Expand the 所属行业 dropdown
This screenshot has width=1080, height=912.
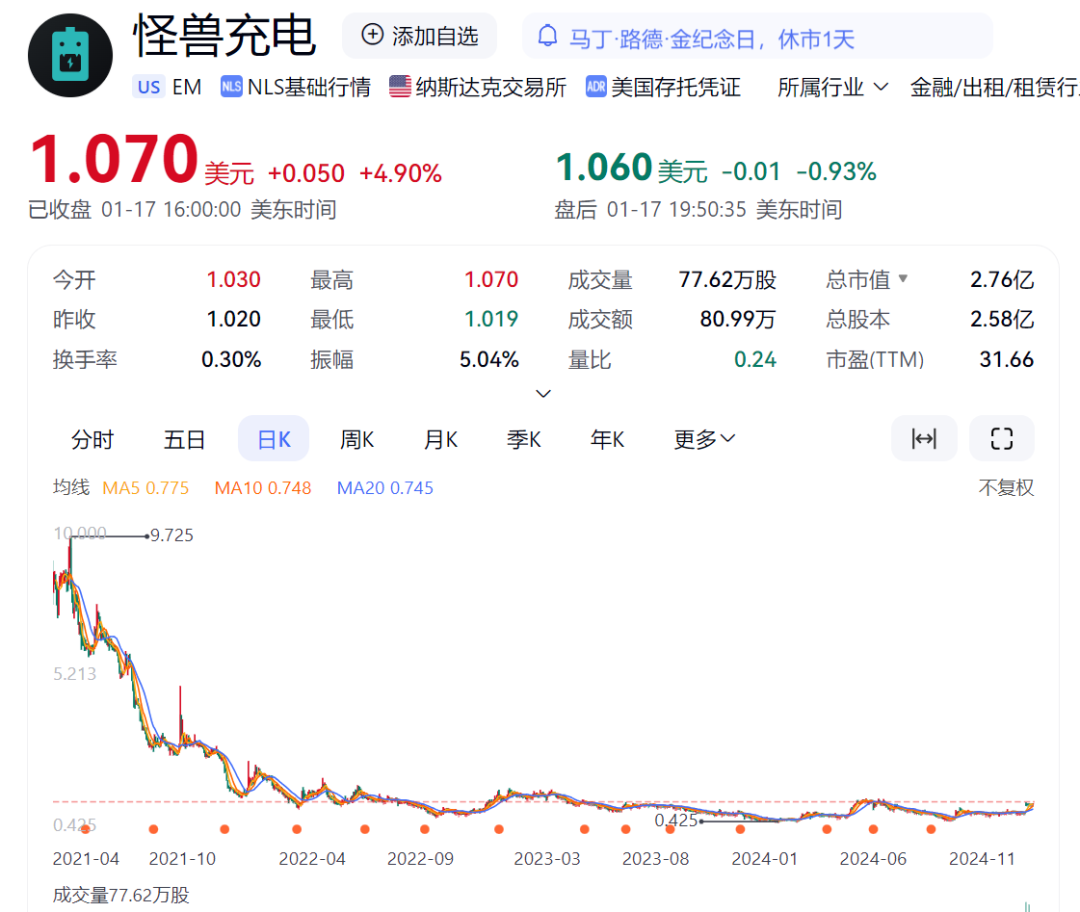coord(832,87)
